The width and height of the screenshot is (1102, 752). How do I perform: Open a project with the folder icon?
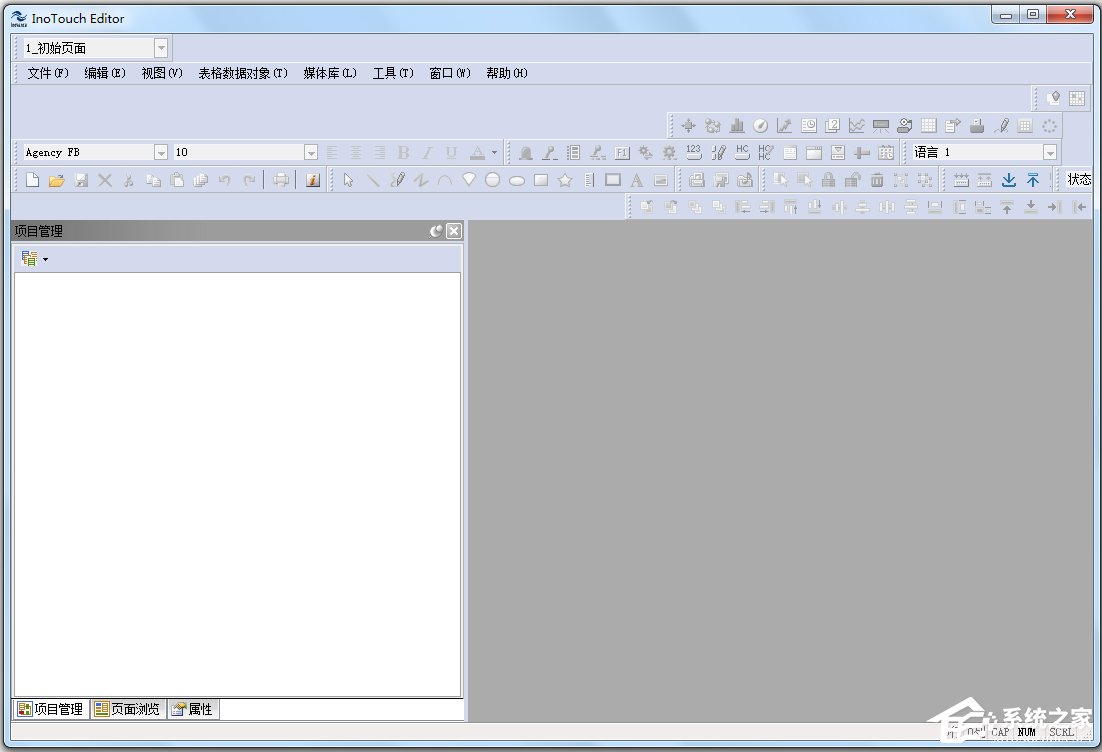tap(57, 180)
